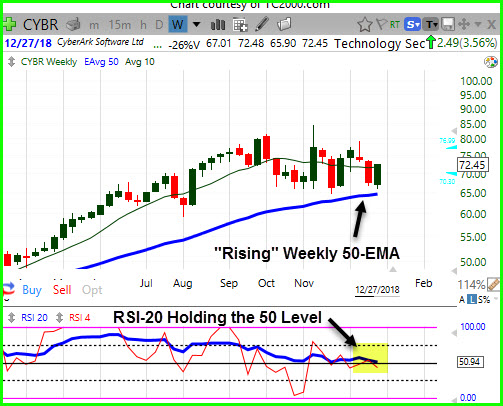The height and width of the screenshot is (406, 503).
Task: Click the save floppy disk icon
Action: (448, 24)
